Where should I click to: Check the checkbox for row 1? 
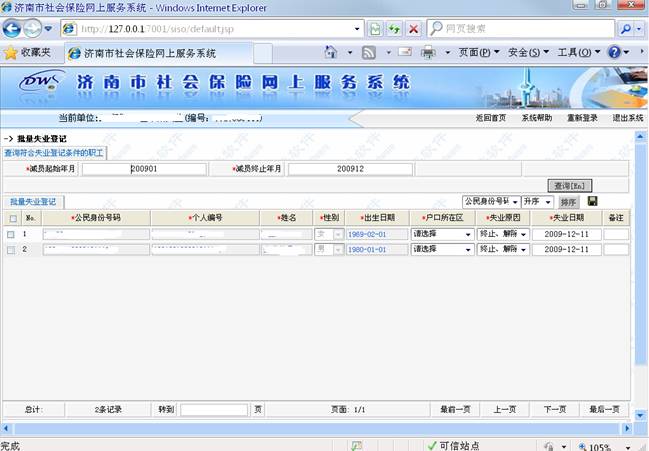point(11,235)
